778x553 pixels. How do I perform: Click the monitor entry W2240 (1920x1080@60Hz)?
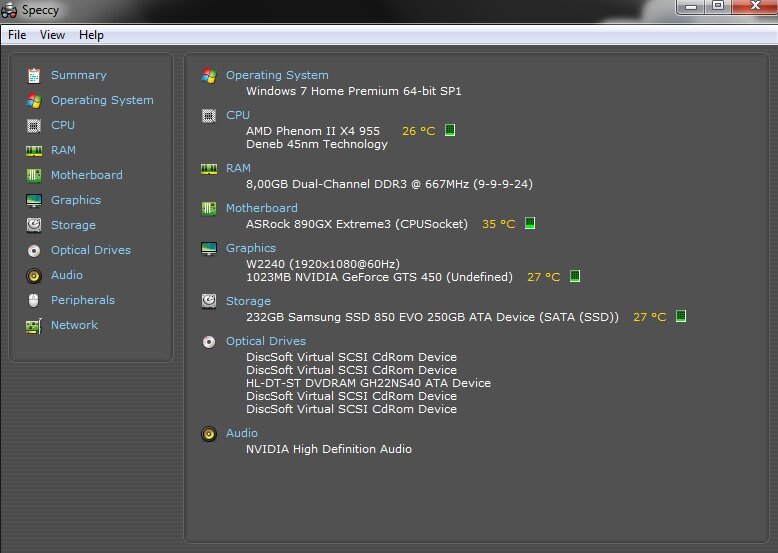click(323, 264)
